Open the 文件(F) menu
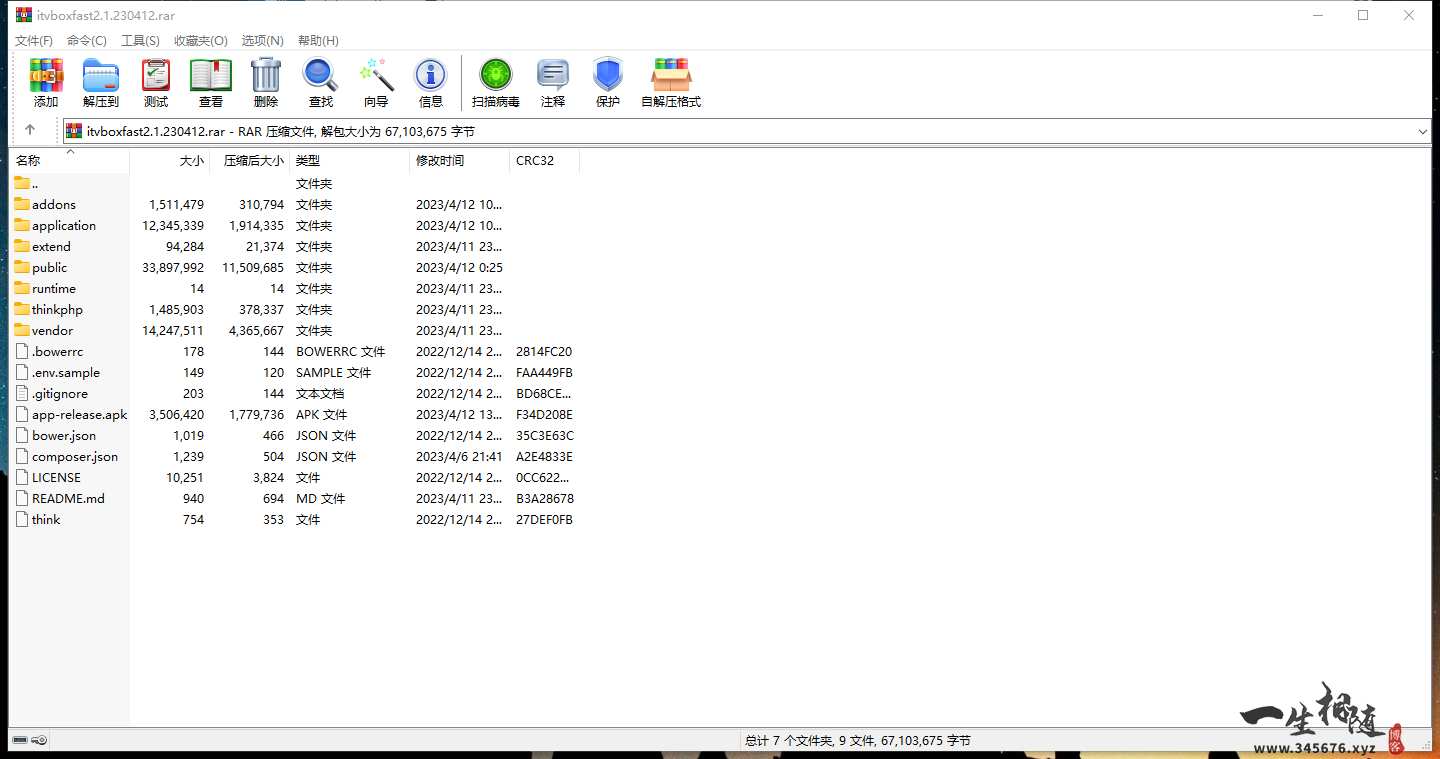This screenshot has width=1440, height=759. 34,41
